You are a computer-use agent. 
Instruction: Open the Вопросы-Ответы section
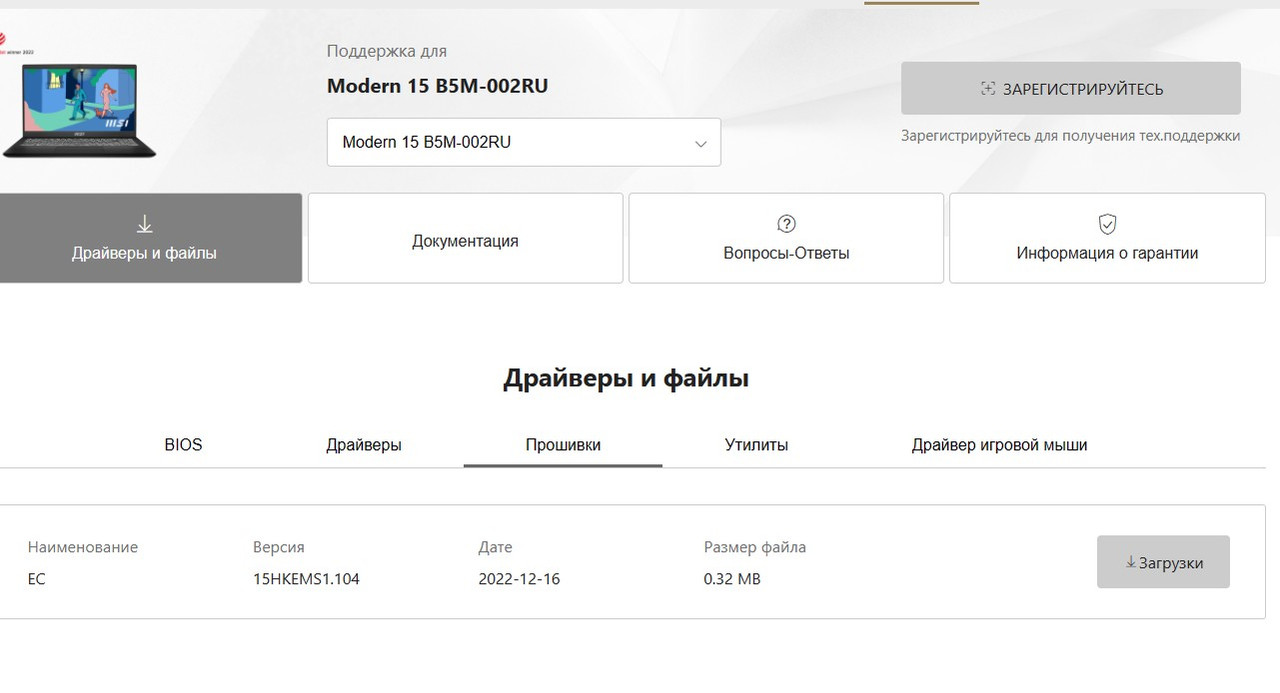tap(786, 238)
